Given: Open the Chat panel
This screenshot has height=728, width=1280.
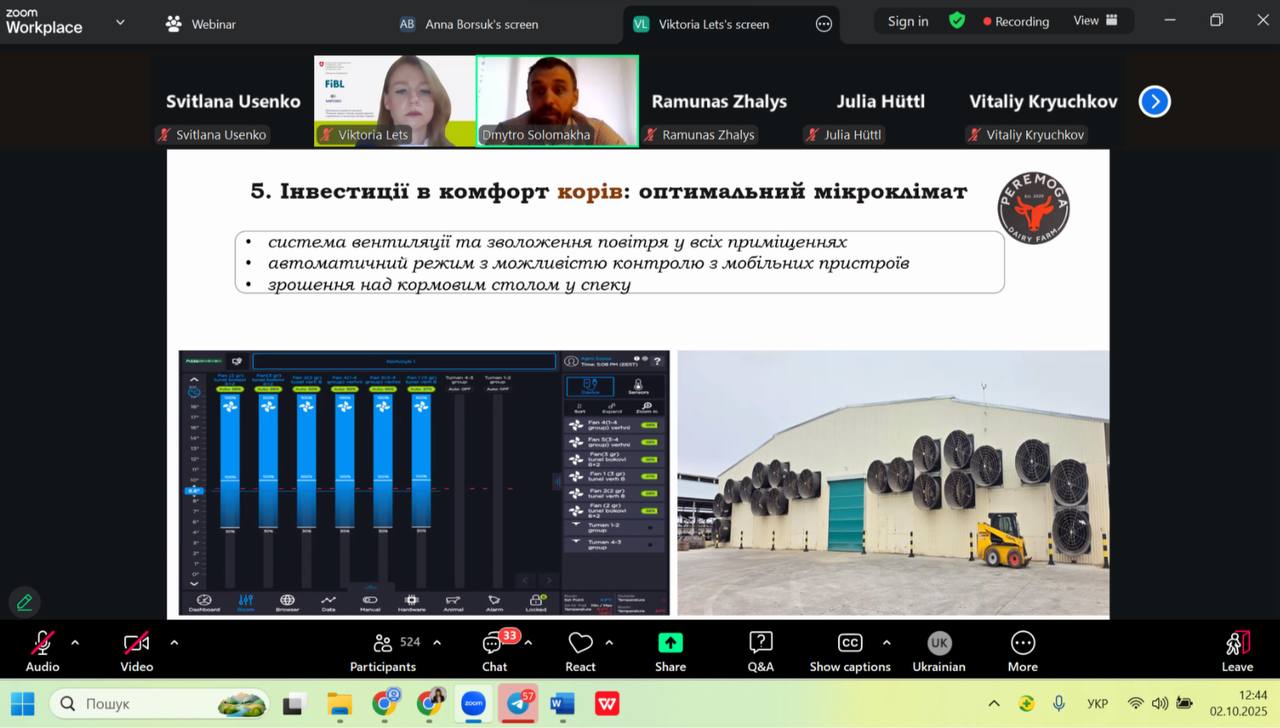Looking at the screenshot, I should tap(494, 651).
